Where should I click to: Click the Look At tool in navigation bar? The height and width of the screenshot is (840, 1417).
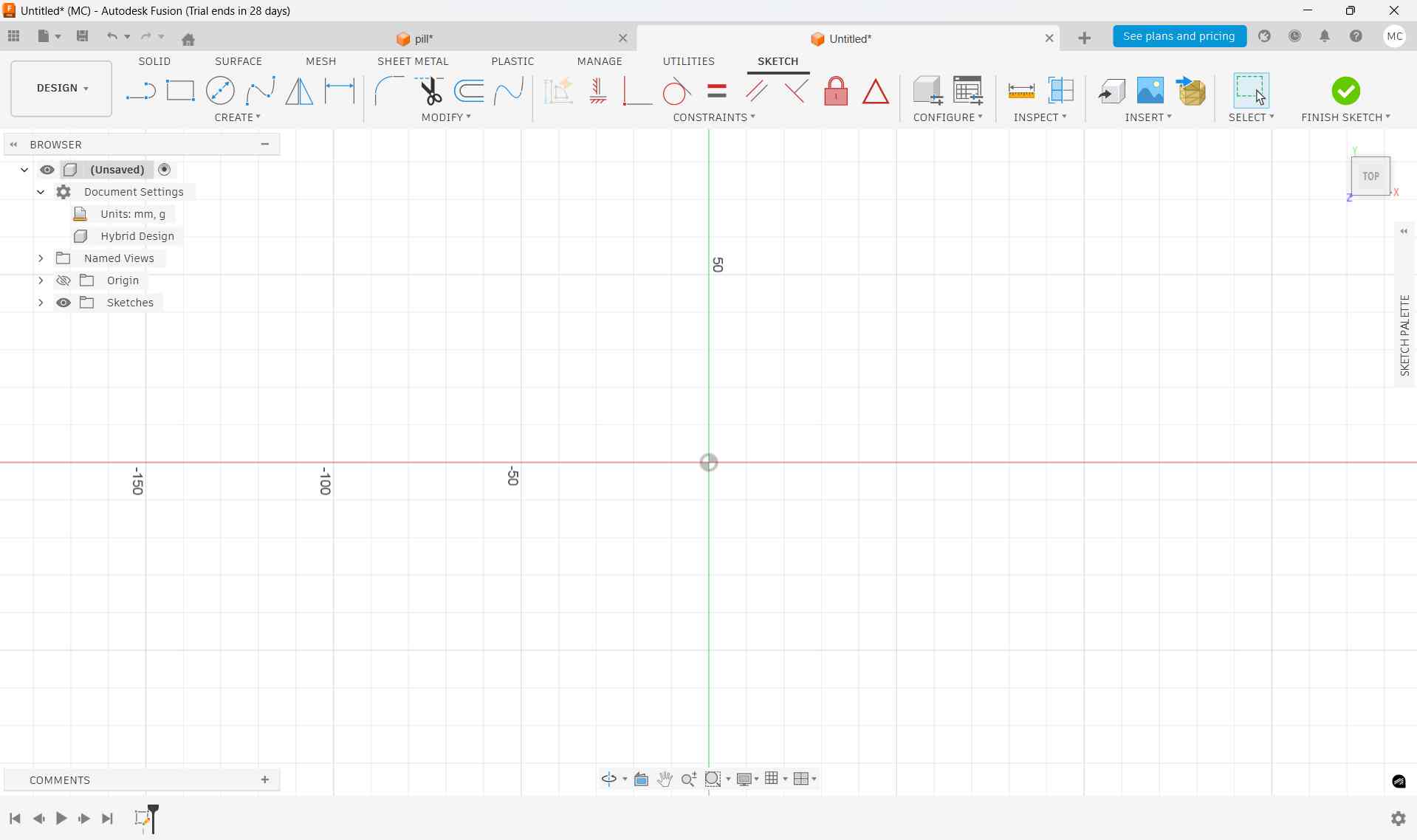point(641,779)
